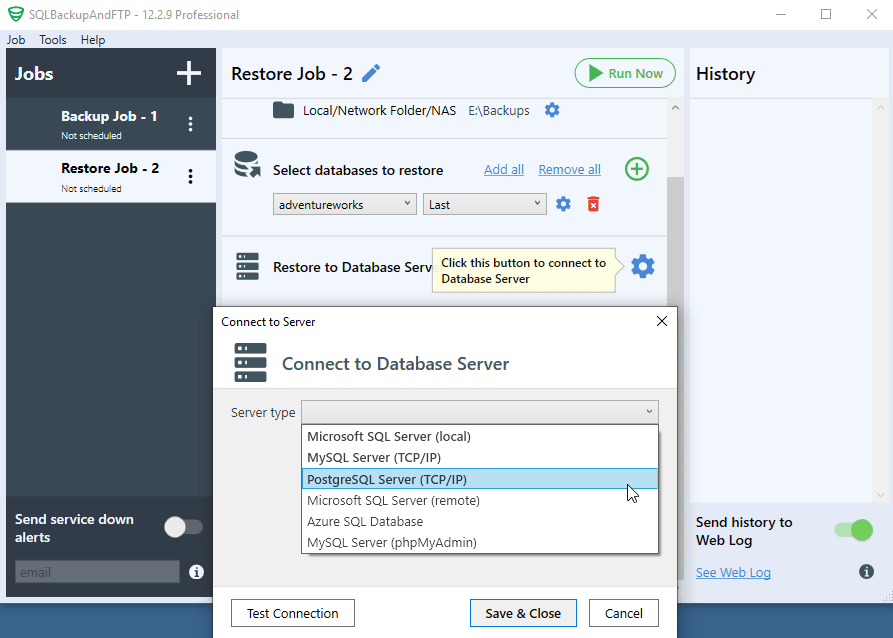
Task: Open Local/Network Folder settings gear
Action: [x=552, y=110]
